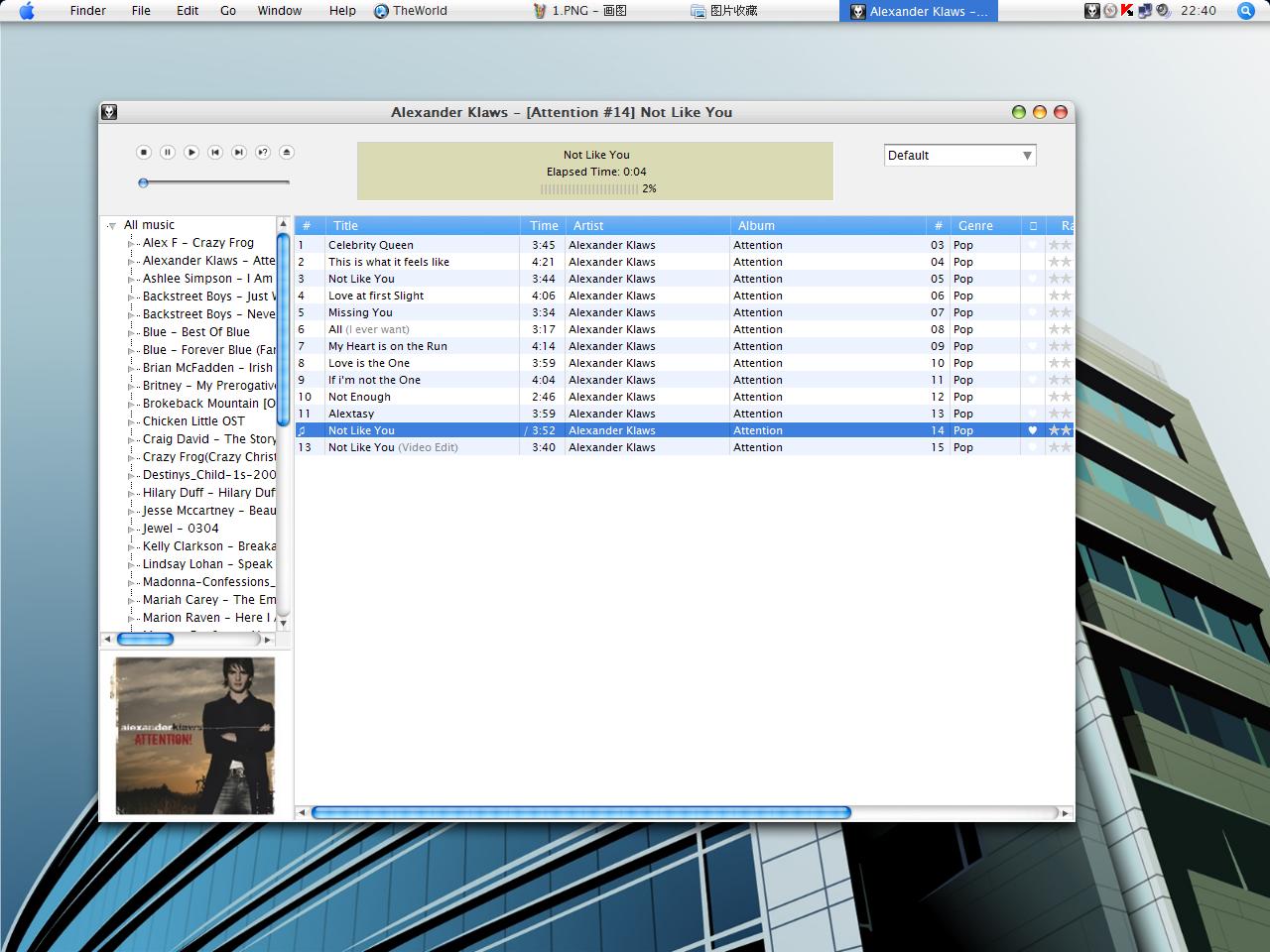Open the Edit menu in menu bar

[188, 11]
